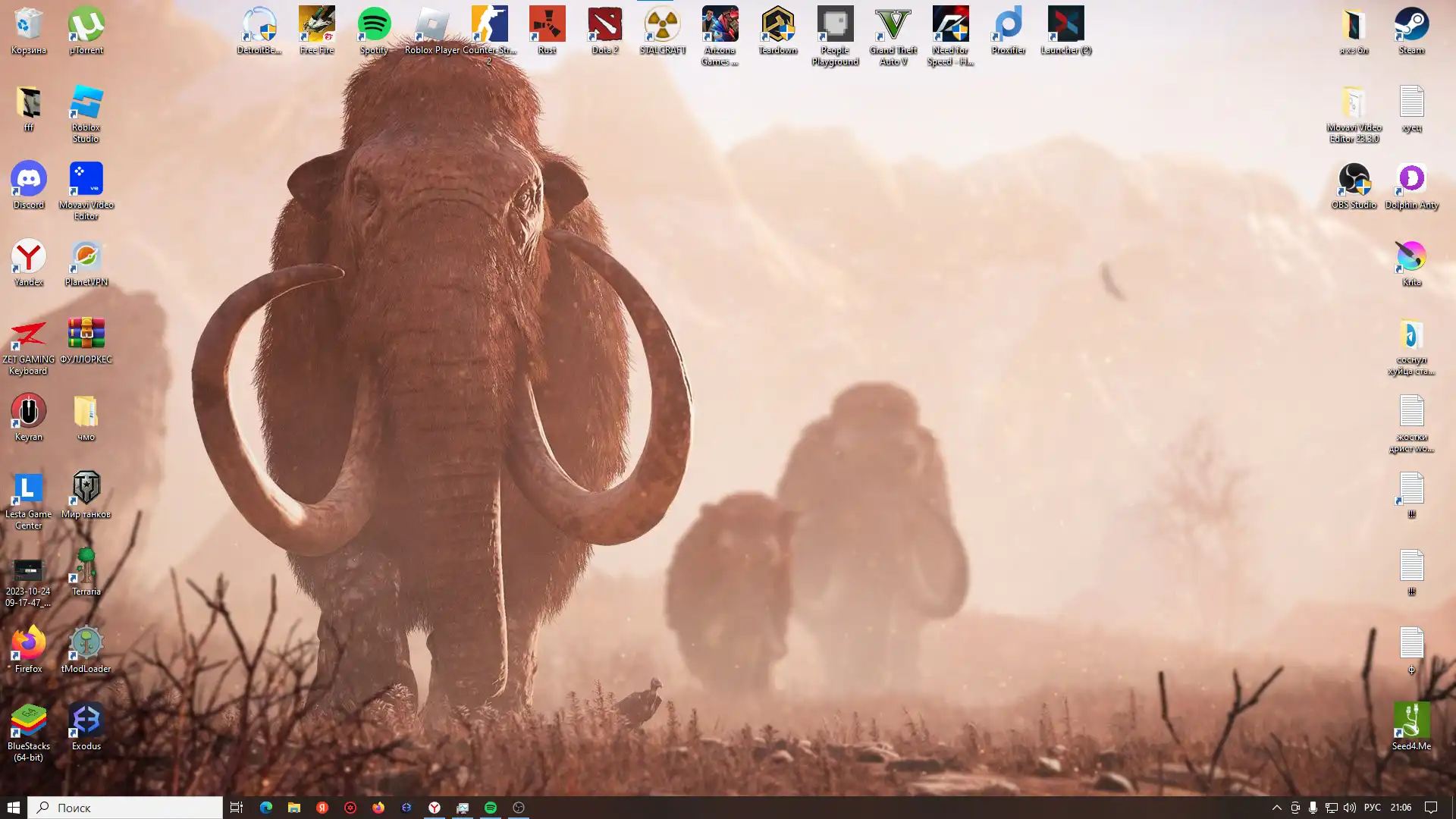Select the ZET GAMING Keyboard shortcut

(x=28, y=346)
